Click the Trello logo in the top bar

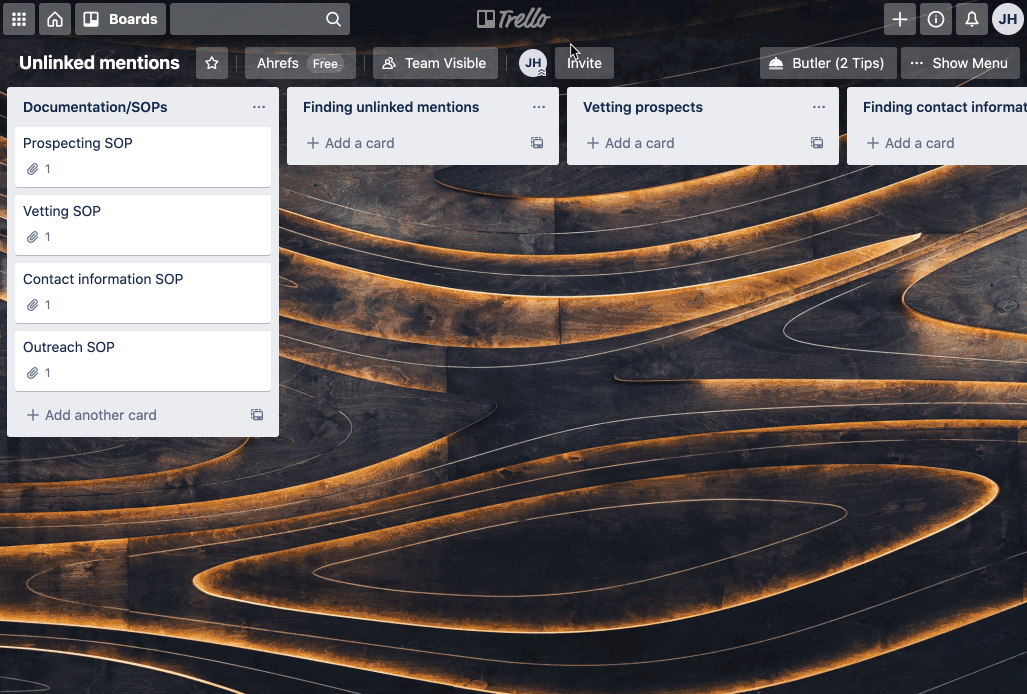(x=511, y=18)
